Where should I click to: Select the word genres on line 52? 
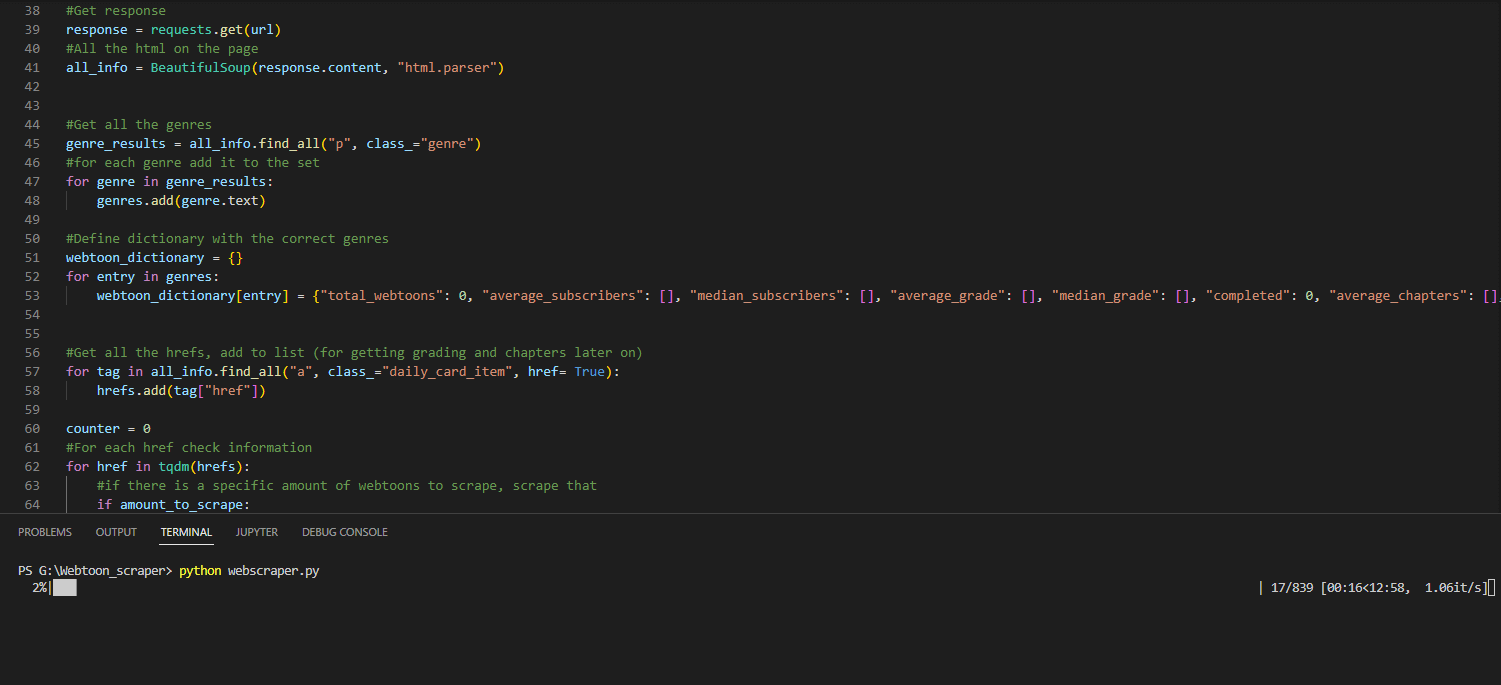188,276
